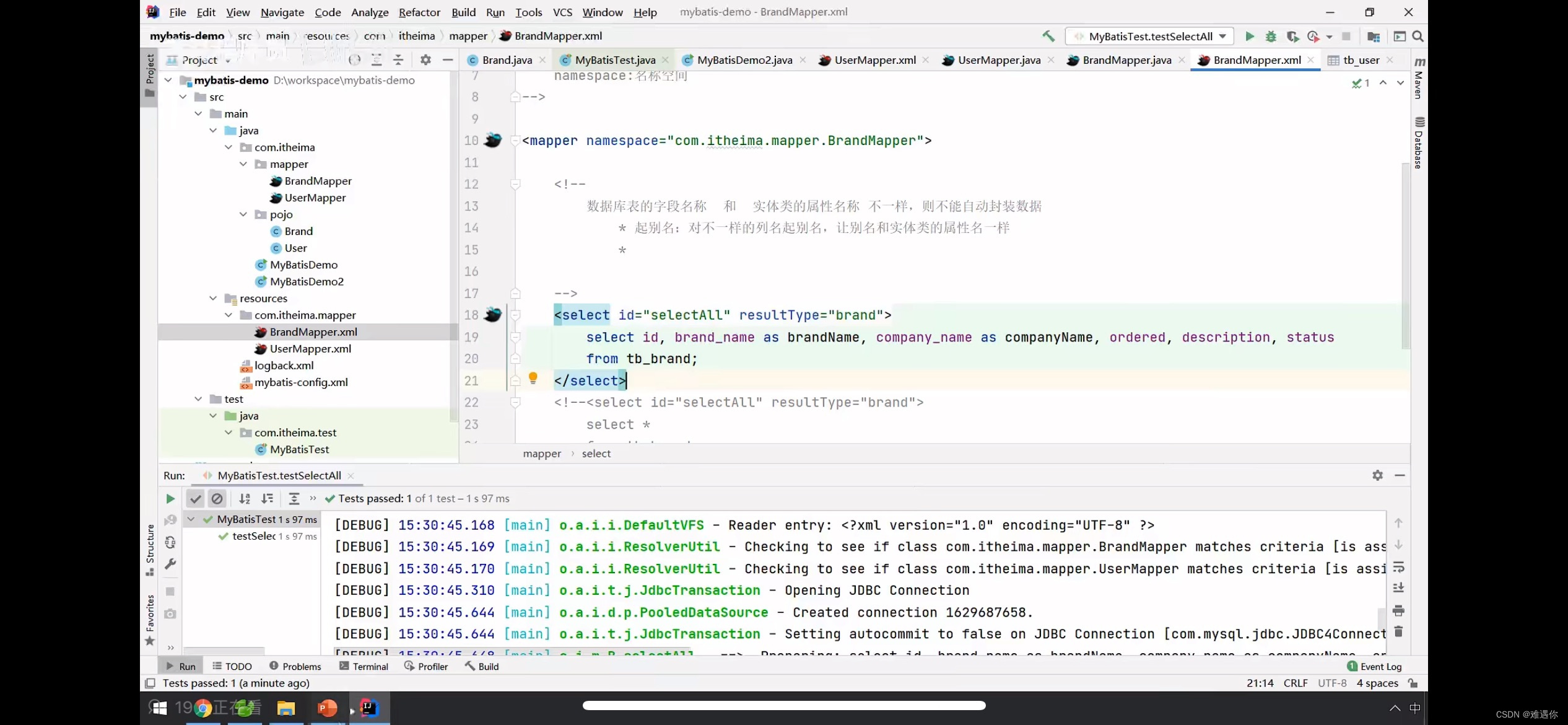
Task: Click the Stop run square in toolbar
Action: [1346, 36]
